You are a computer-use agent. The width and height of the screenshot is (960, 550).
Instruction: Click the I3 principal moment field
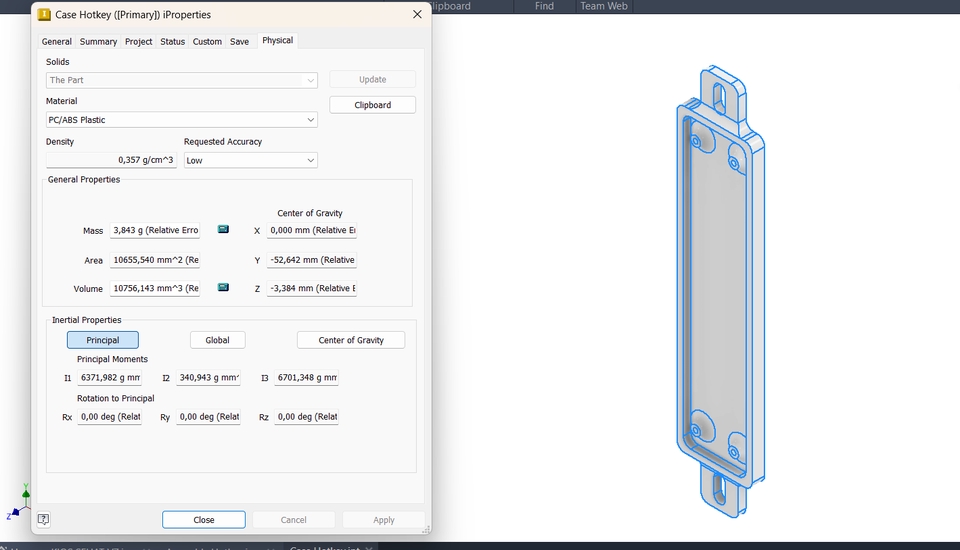point(306,378)
